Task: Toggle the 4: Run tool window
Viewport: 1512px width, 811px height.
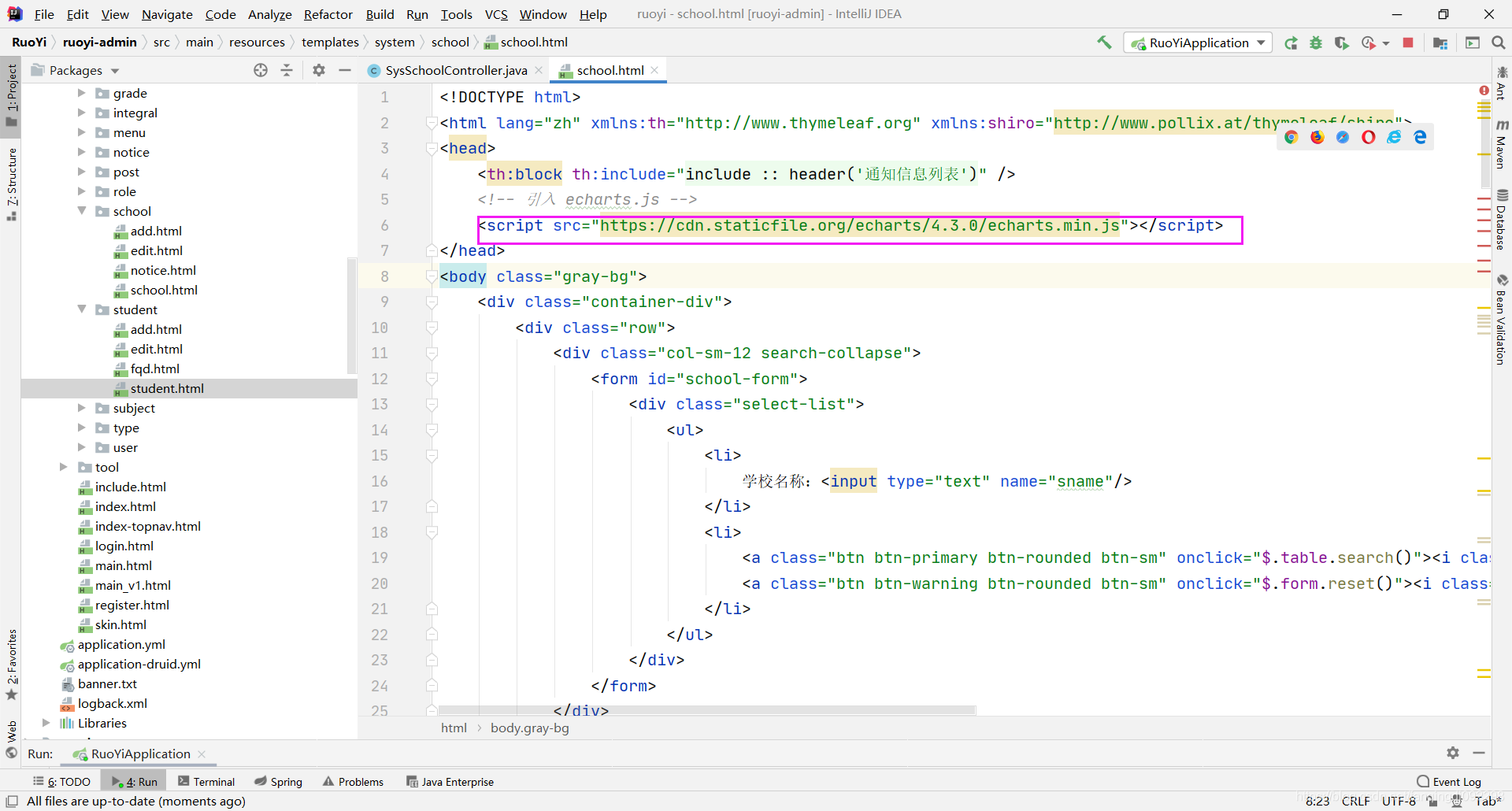Action: pyautogui.click(x=135, y=782)
